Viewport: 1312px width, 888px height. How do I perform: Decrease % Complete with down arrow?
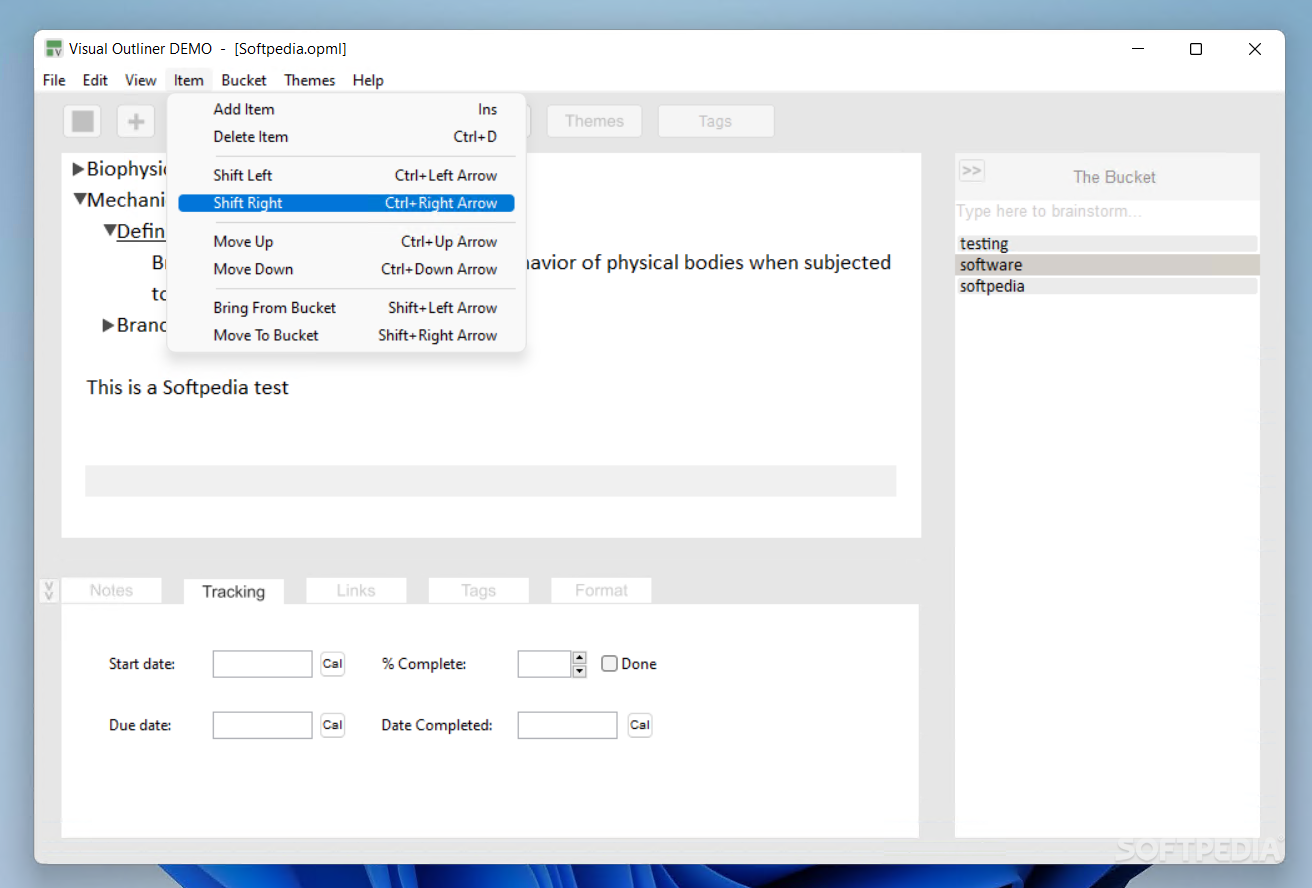579,671
